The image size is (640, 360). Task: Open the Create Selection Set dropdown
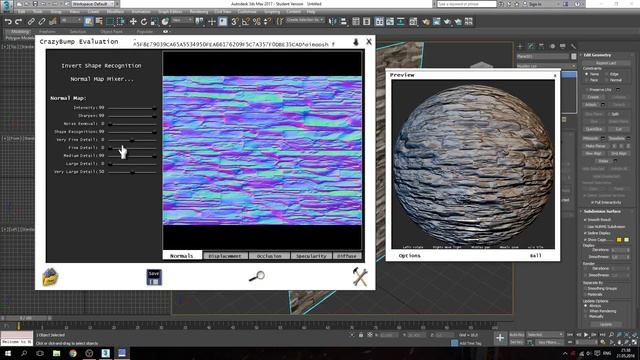pos(304,20)
